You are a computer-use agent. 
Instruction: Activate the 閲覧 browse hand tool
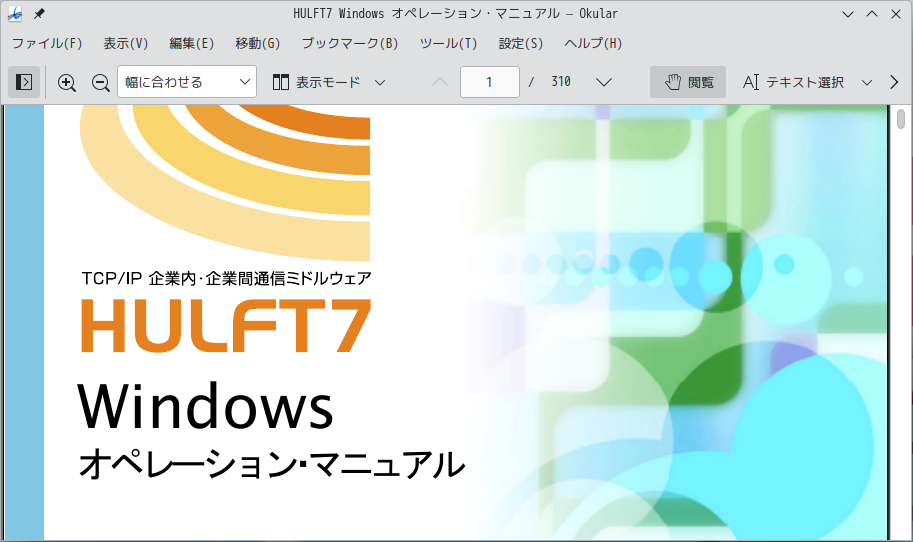pos(688,82)
